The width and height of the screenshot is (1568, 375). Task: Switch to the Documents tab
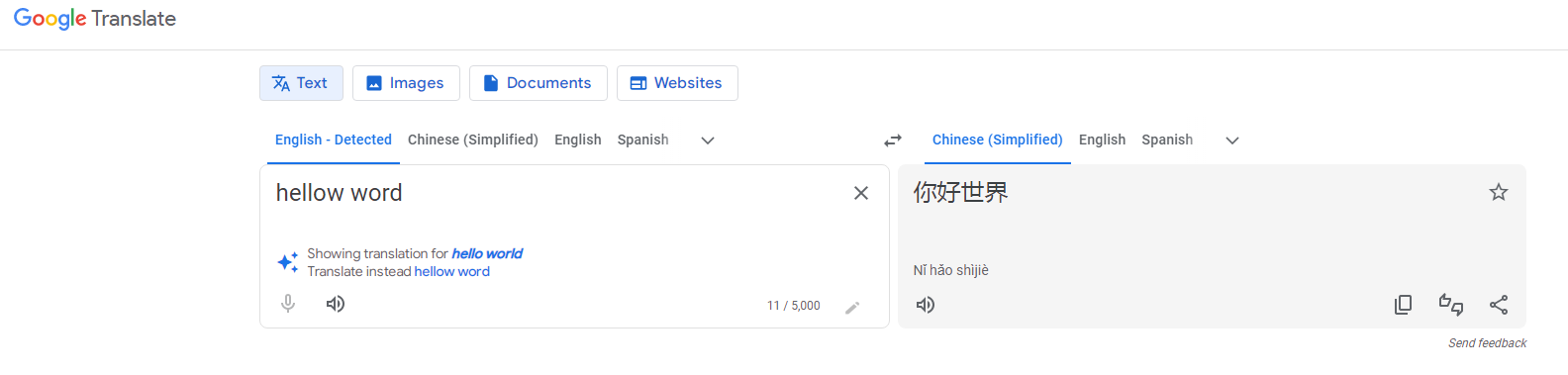[539, 83]
